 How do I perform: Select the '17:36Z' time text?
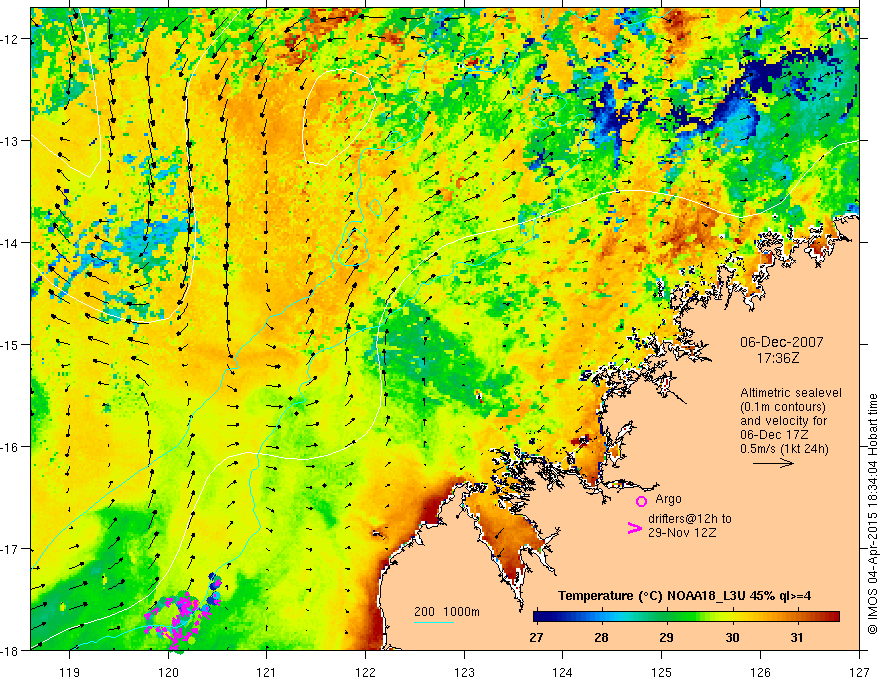pos(778,357)
